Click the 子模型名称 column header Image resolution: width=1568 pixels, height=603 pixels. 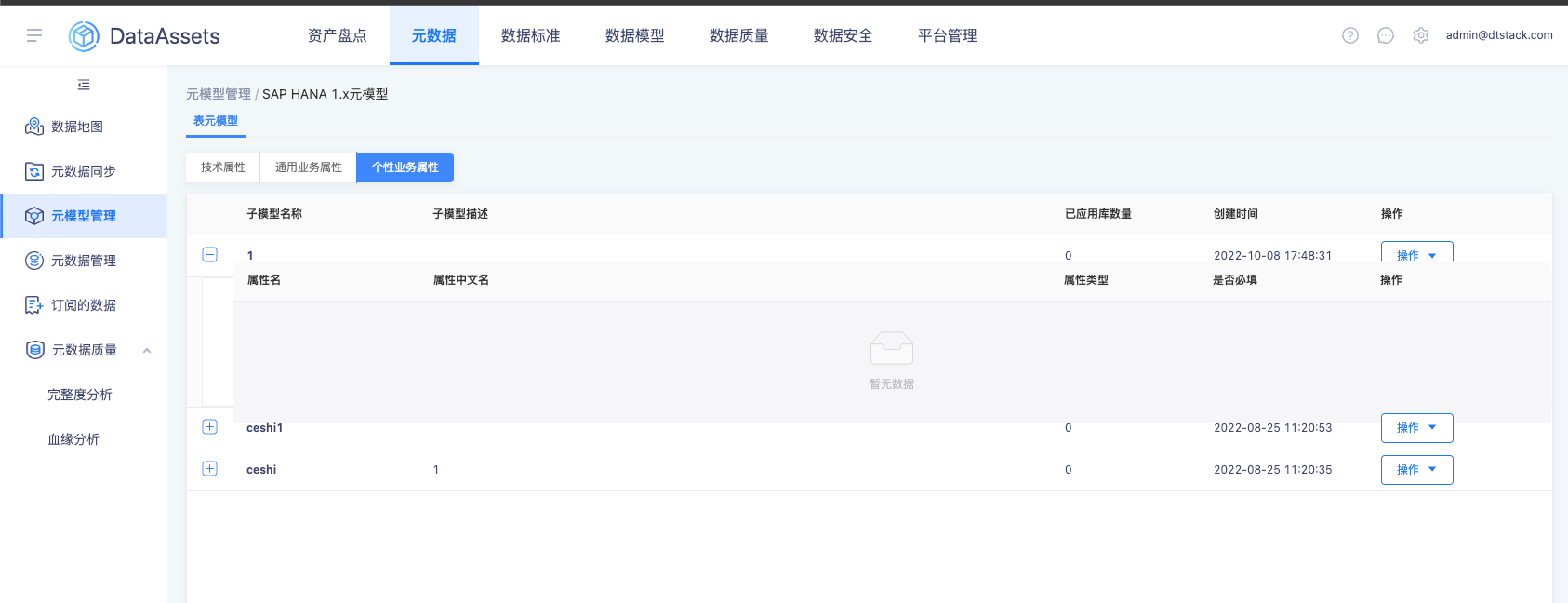point(274,214)
